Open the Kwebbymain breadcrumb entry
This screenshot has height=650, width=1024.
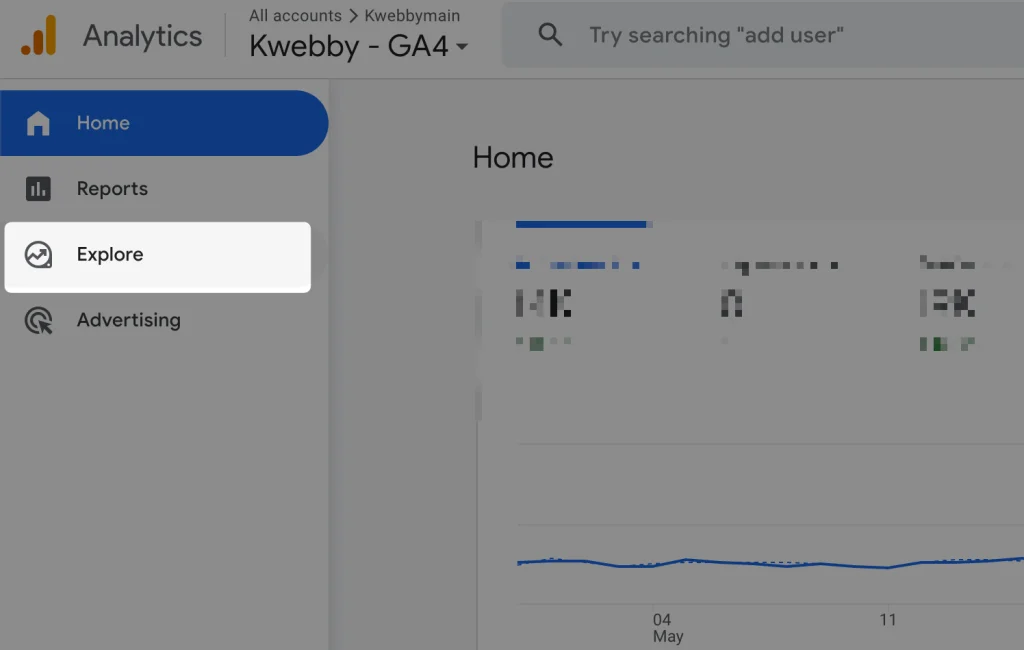pos(413,15)
